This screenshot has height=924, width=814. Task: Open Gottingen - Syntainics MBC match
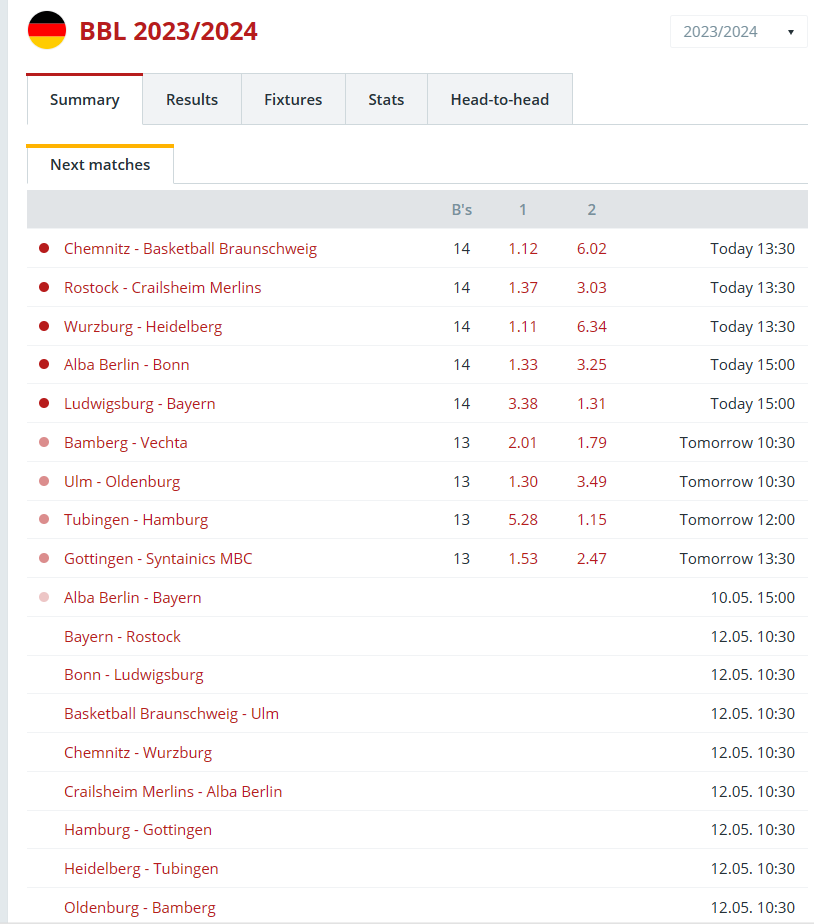tap(158, 559)
